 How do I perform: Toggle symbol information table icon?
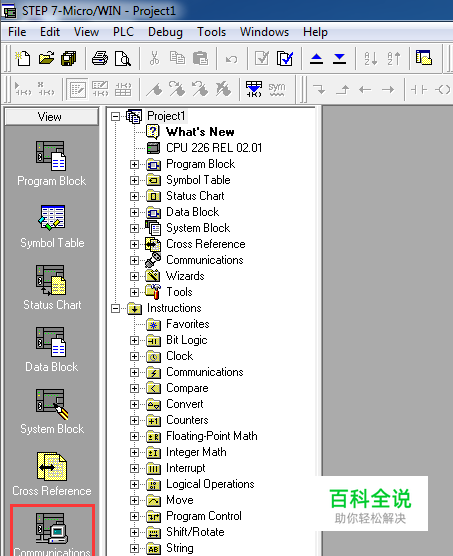(254, 89)
